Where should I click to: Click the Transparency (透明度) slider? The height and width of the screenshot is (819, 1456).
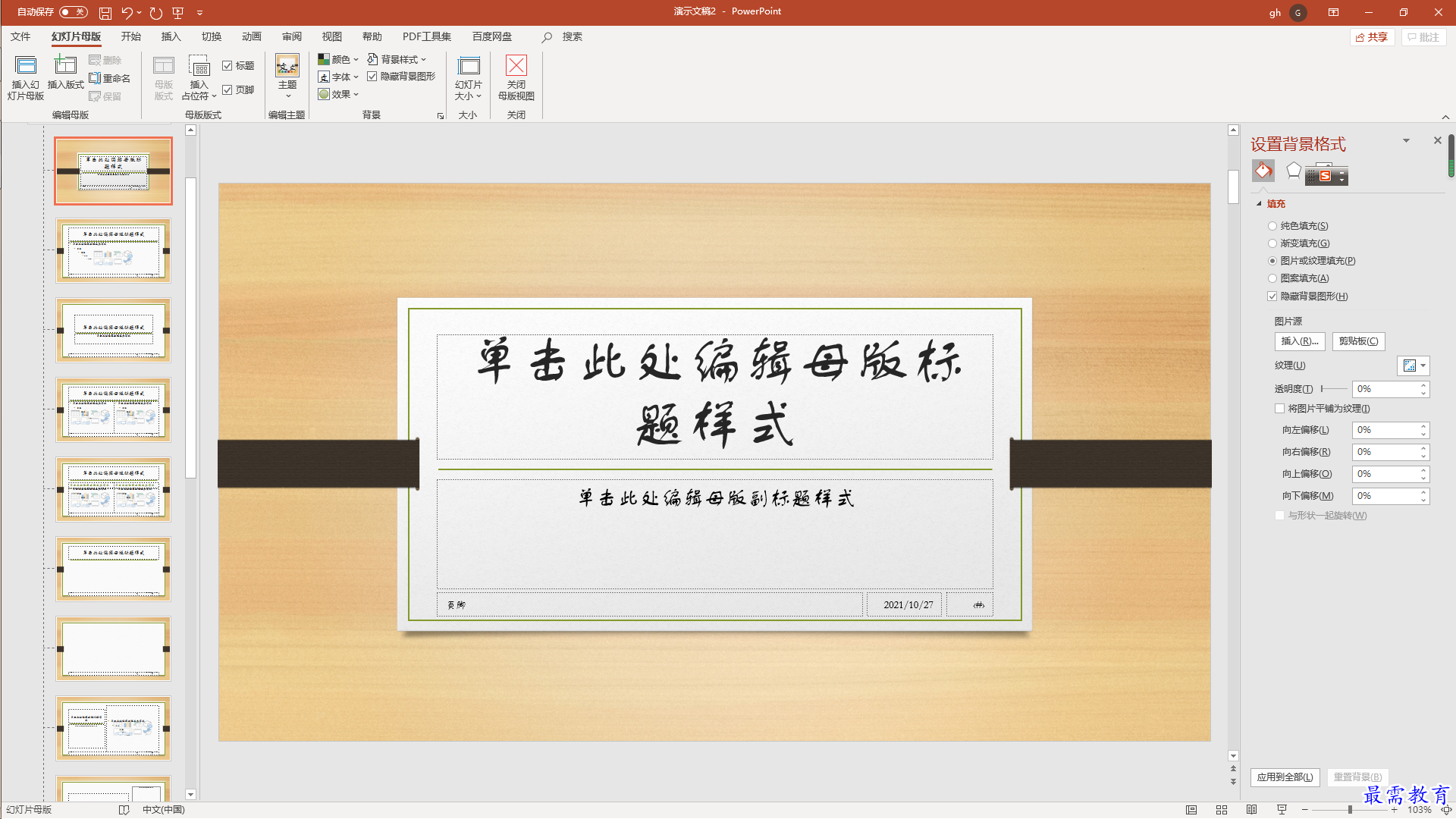click(1334, 389)
